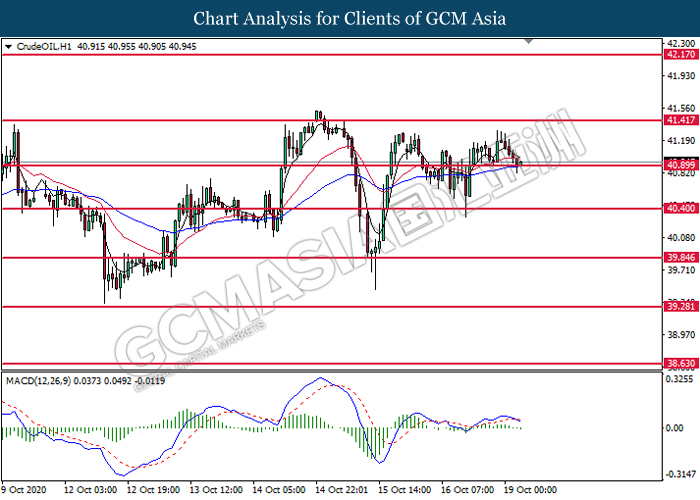This screenshot has width=700, height=500.
Task: Click the 38.970 price scale value
Action: click(681, 335)
